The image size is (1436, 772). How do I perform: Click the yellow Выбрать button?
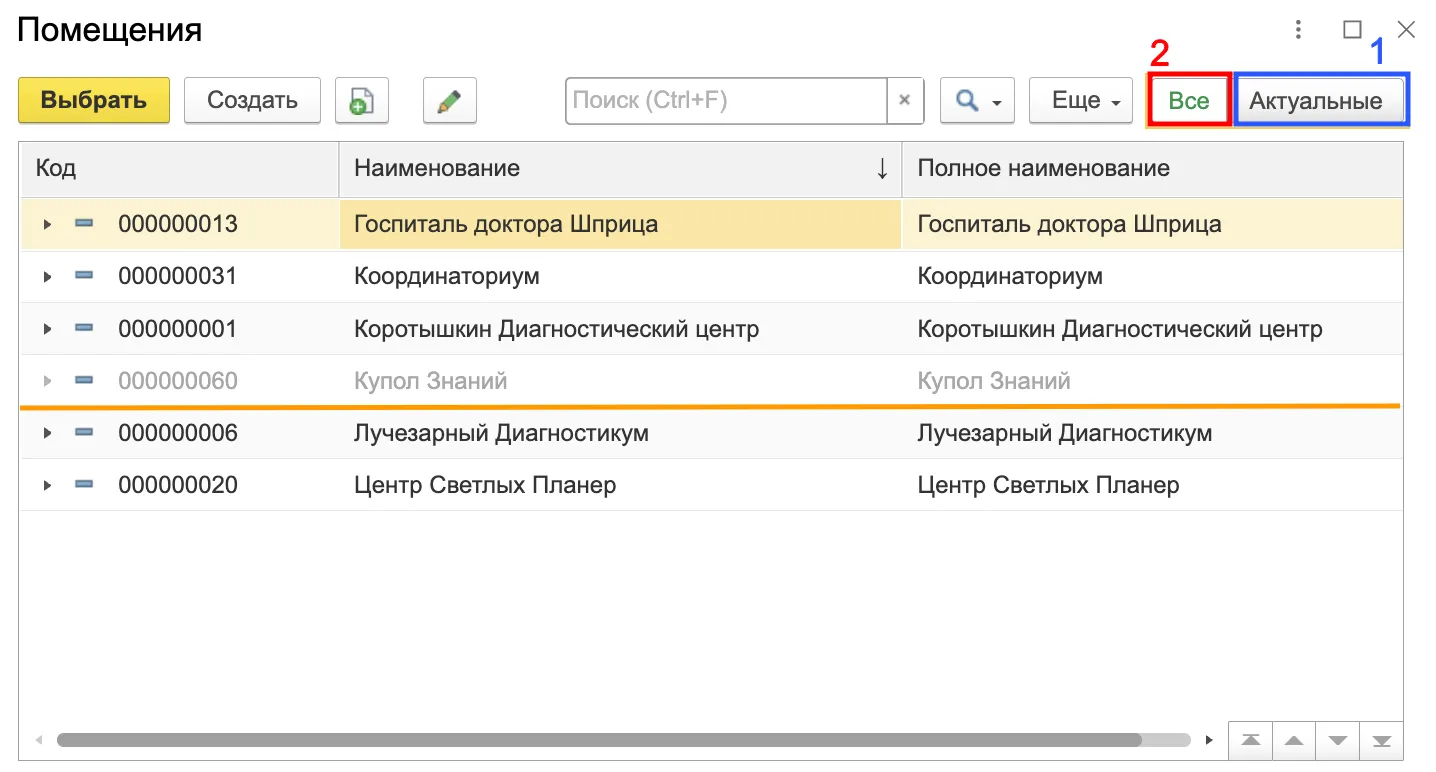tap(94, 101)
